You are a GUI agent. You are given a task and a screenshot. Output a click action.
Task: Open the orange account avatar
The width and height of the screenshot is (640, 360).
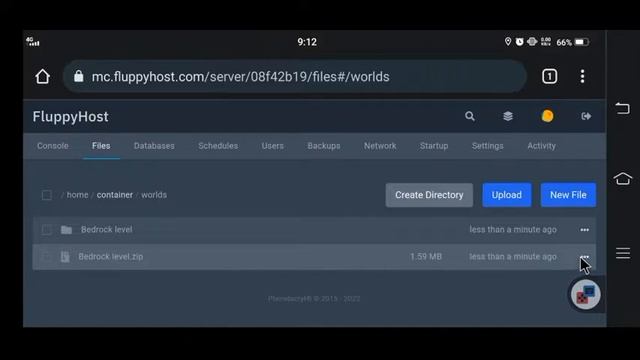(547, 116)
